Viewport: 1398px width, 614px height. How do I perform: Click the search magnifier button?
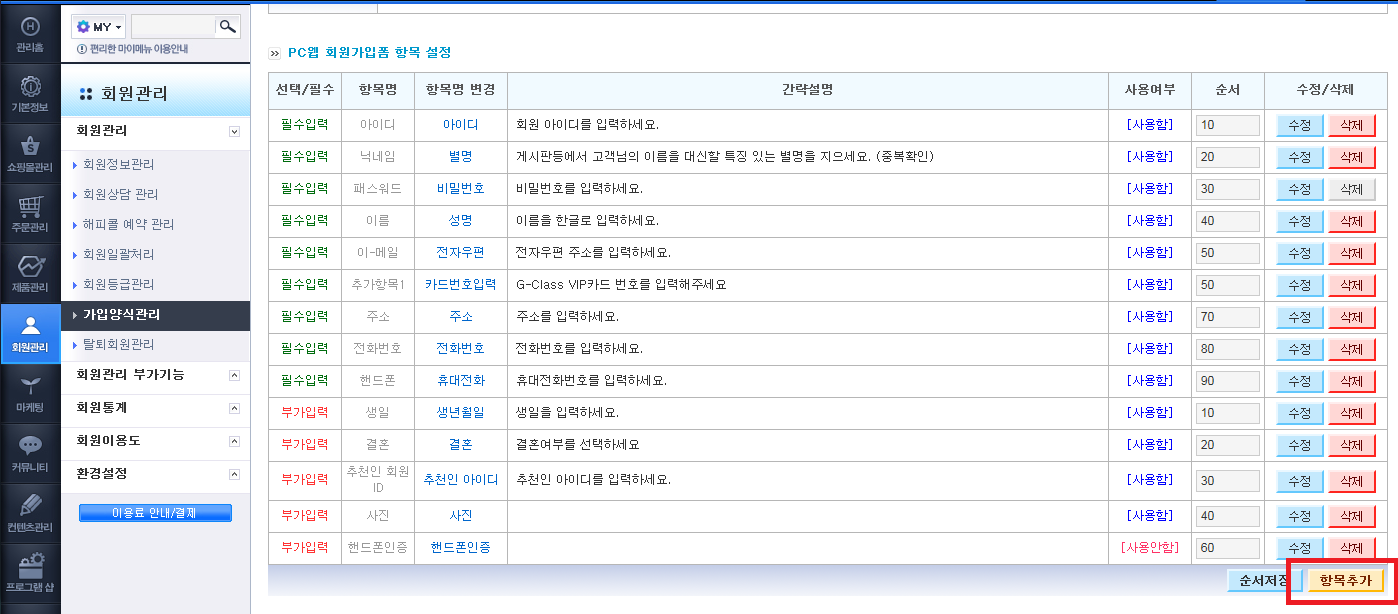point(228,26)
